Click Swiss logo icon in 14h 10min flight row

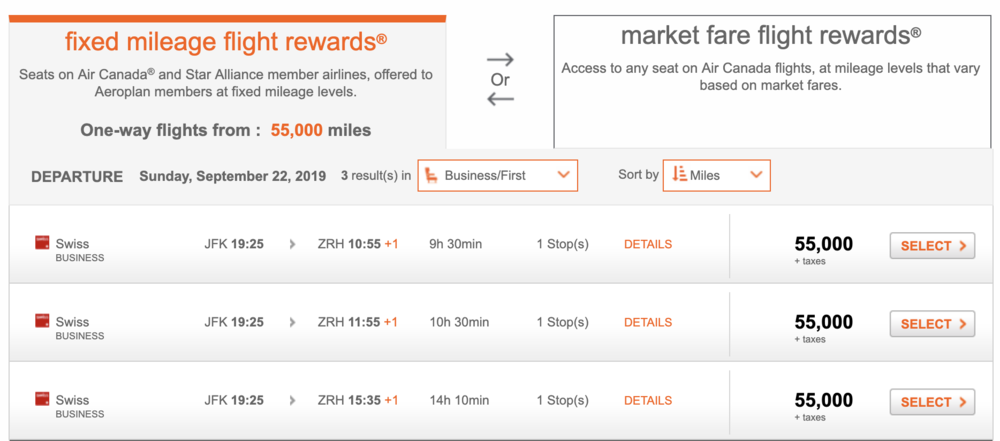[x=42, y=398]
